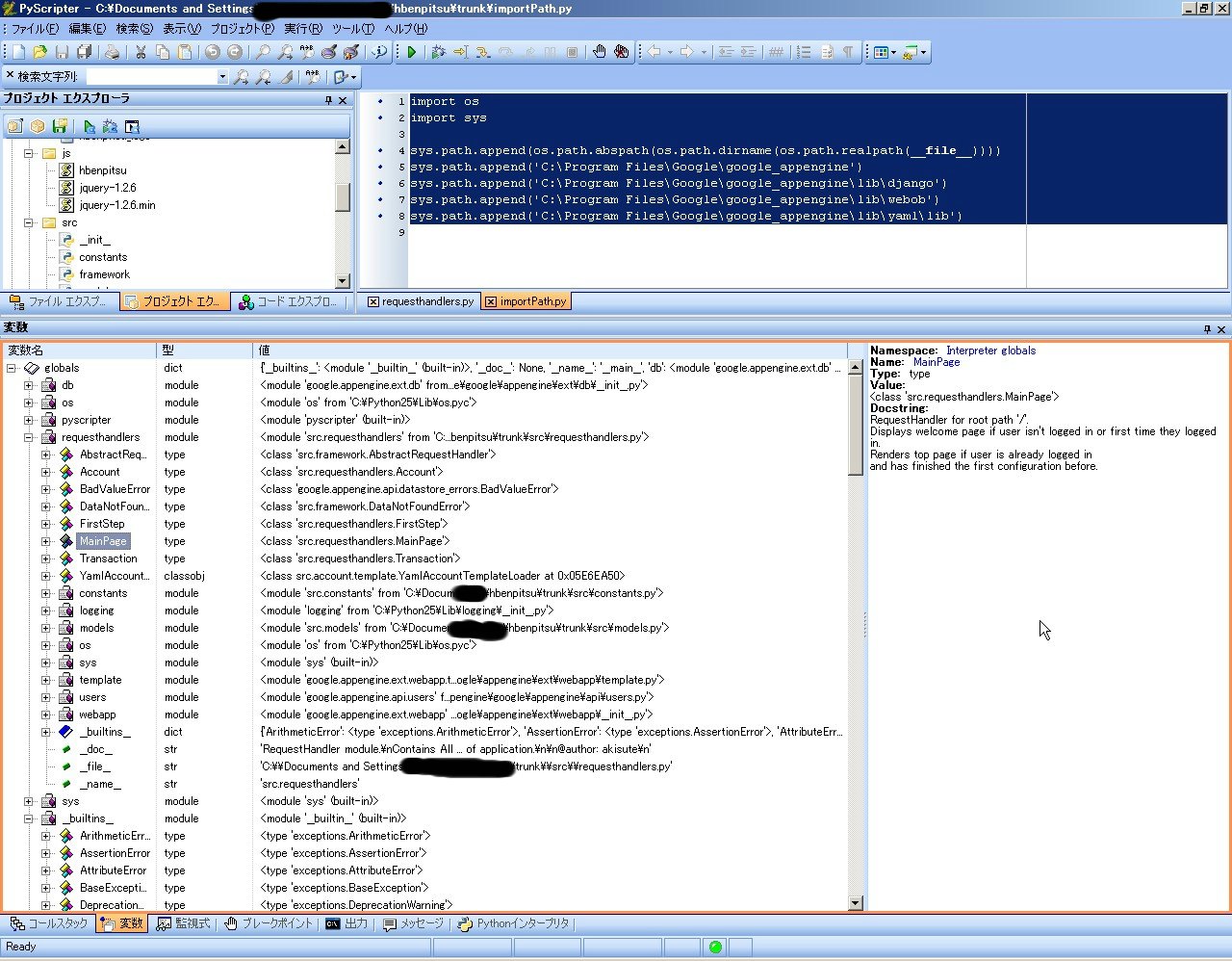Click the project explorer Save Project icon

(60, 126)
